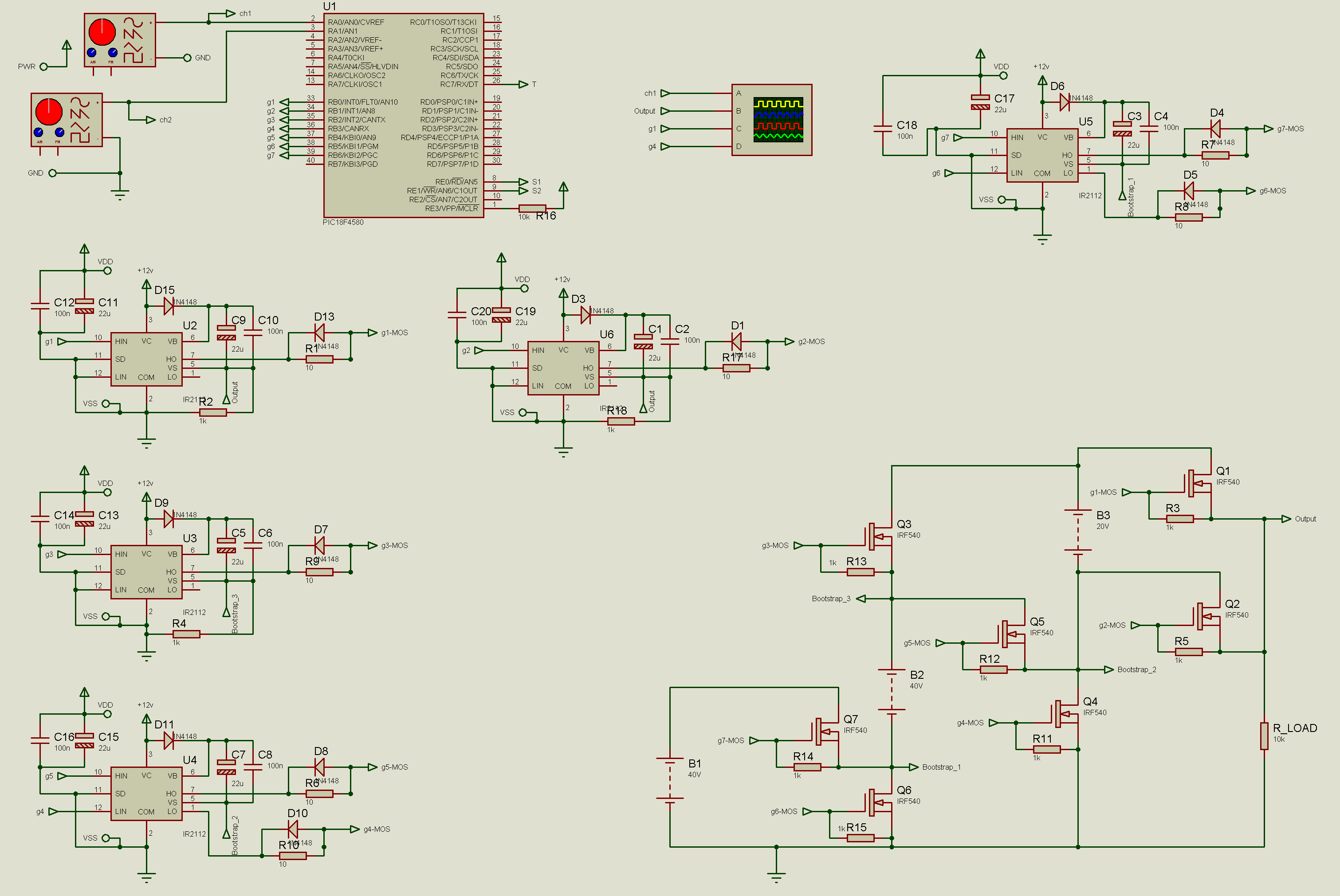
Task: Click diode D15 1N4148
Action: coord(169,306)
